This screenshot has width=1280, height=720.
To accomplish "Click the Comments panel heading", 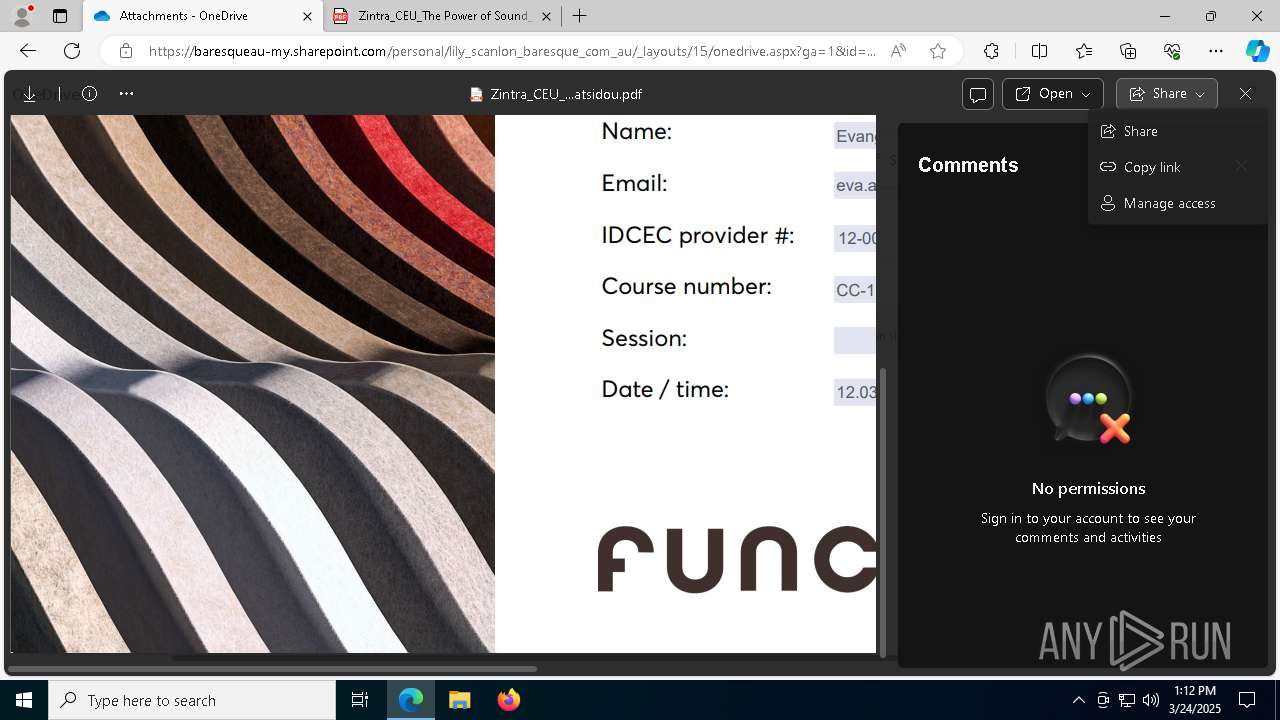I will click(968, 165).
